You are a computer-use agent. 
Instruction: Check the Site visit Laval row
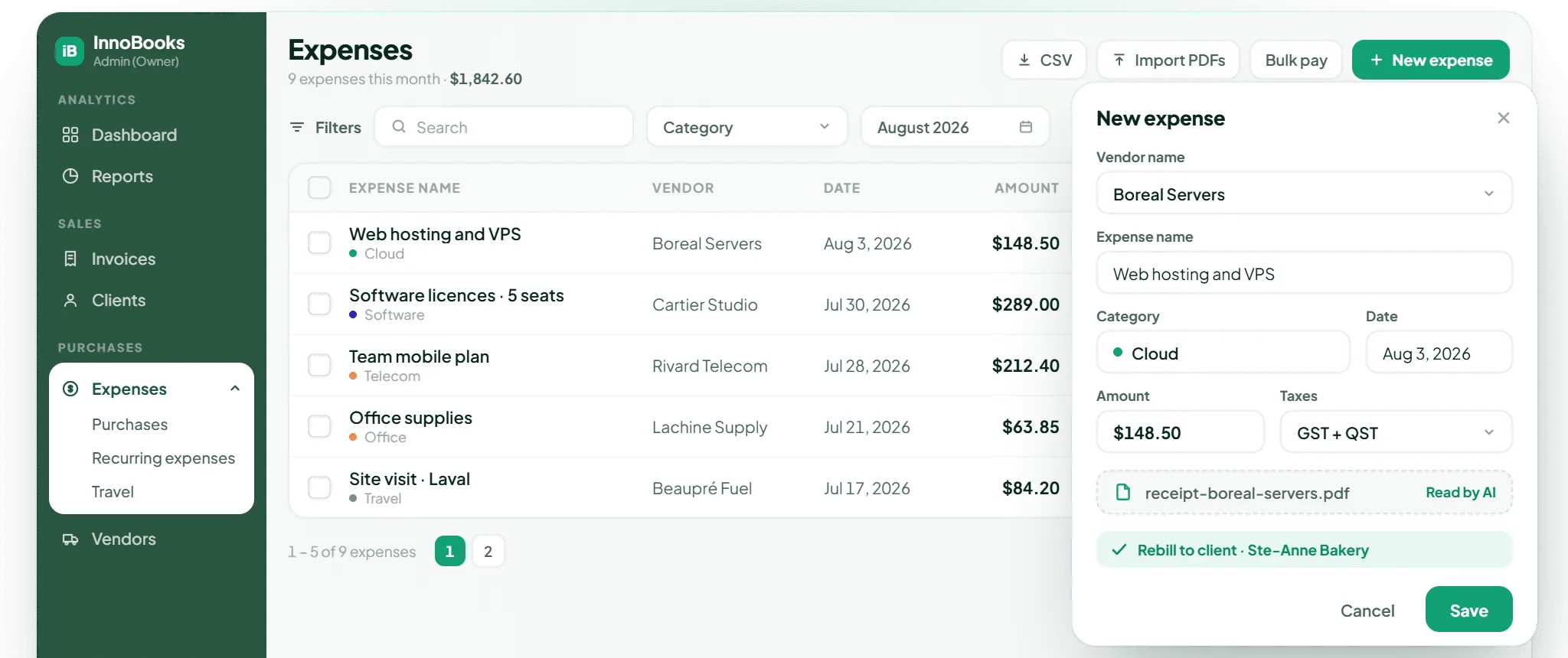tap(319, 487)
